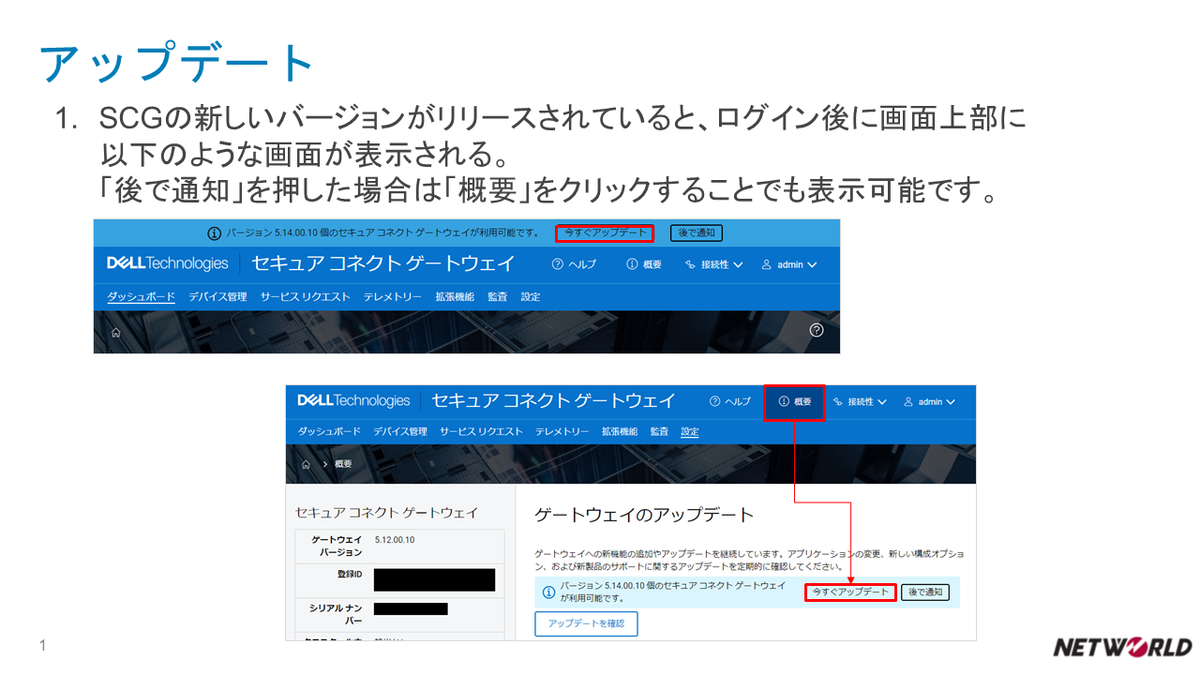
Task: Click 今すぐアップデート in the gateway update panel
Action: pos(850,592)
